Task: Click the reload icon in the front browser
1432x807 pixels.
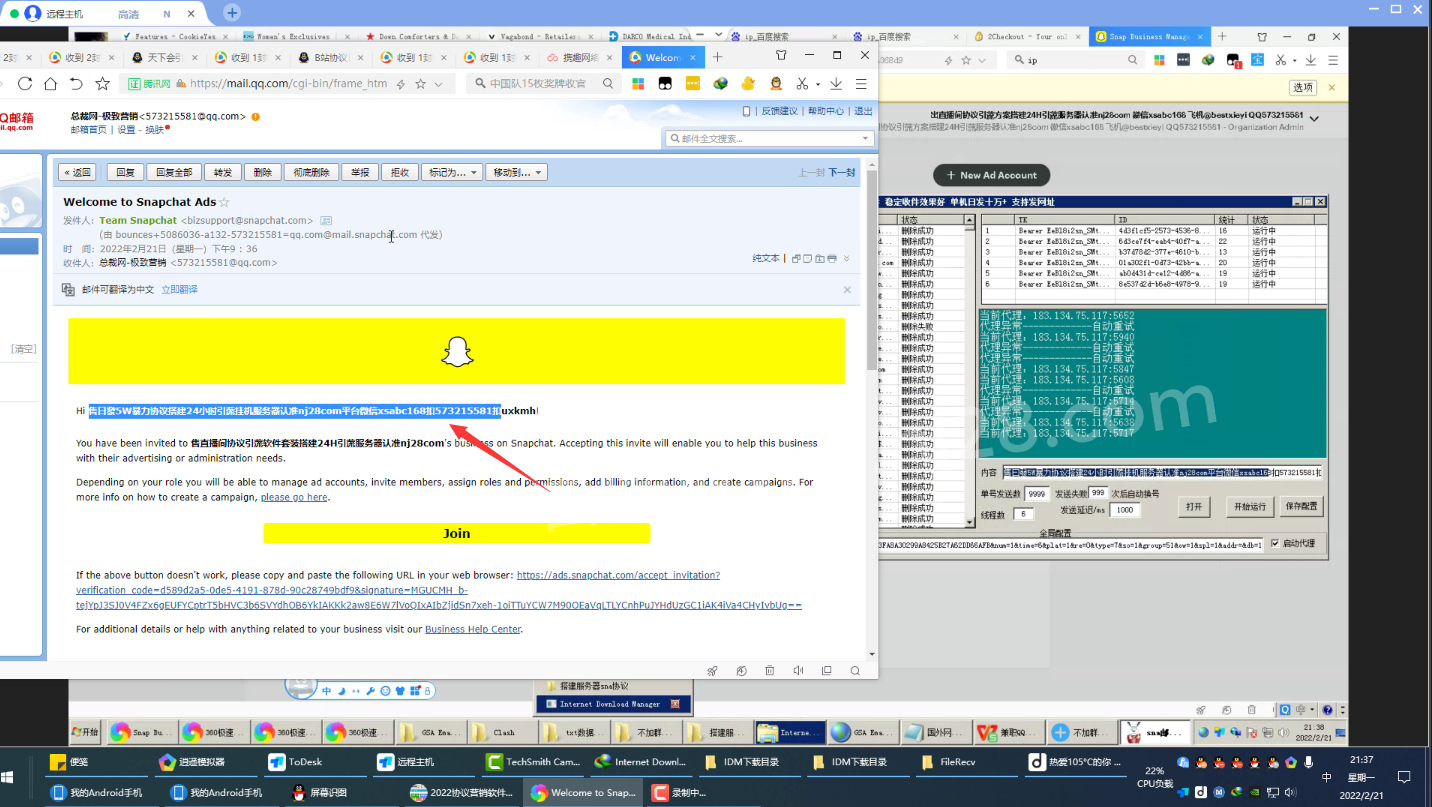Action: tap(25, 83)
